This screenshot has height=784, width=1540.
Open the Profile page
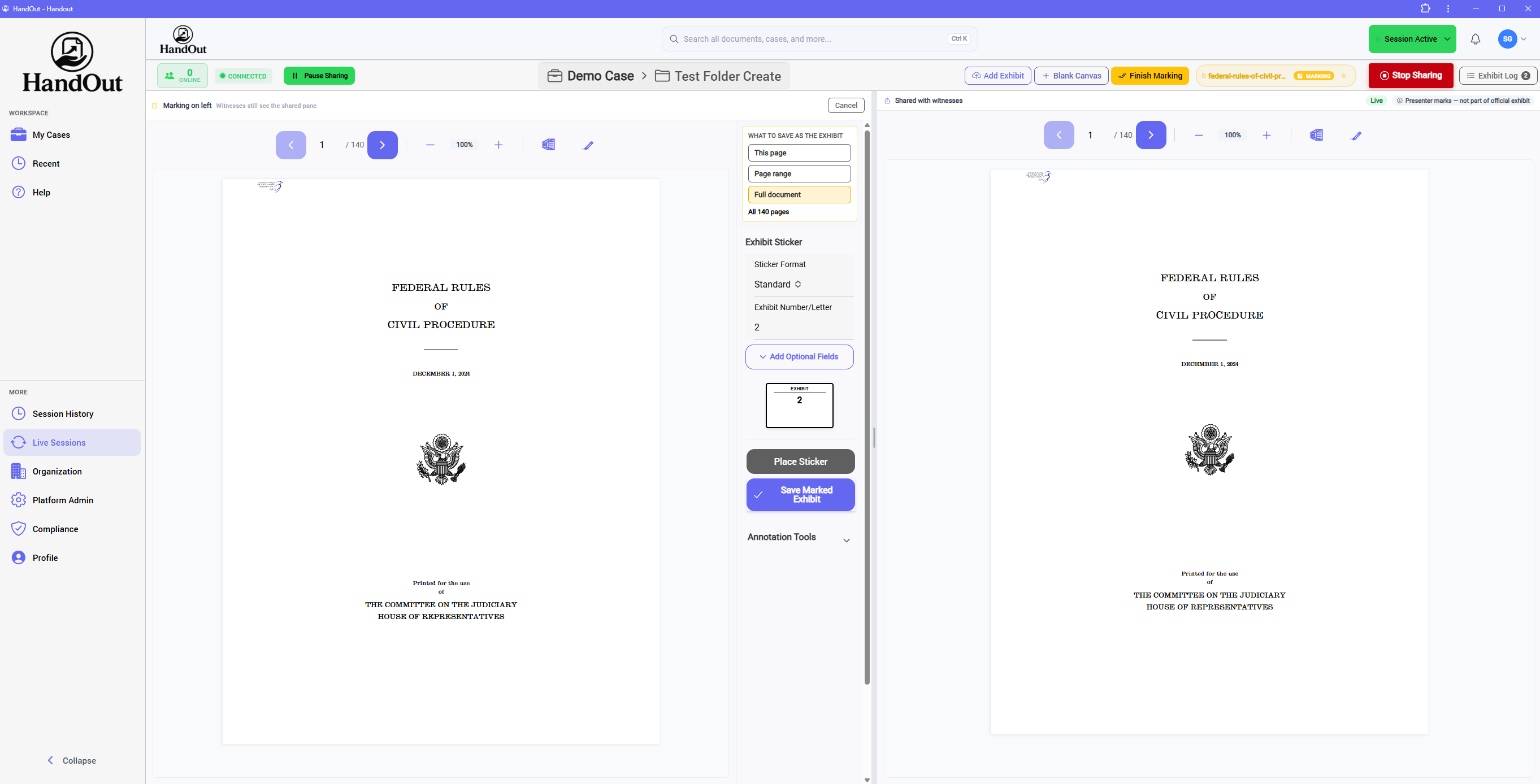(x=72, y=557)
